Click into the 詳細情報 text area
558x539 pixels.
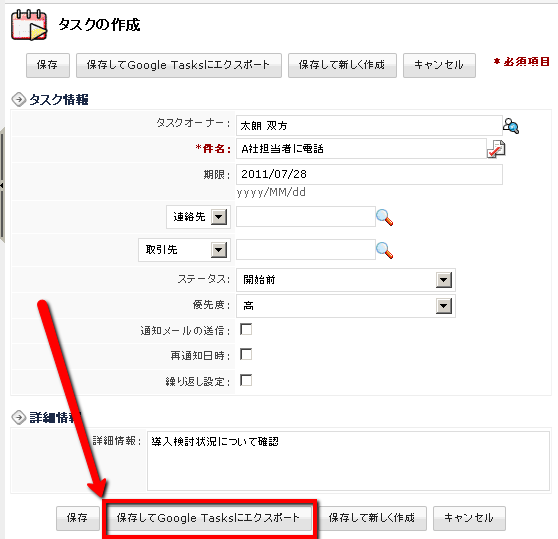point(348,461)
